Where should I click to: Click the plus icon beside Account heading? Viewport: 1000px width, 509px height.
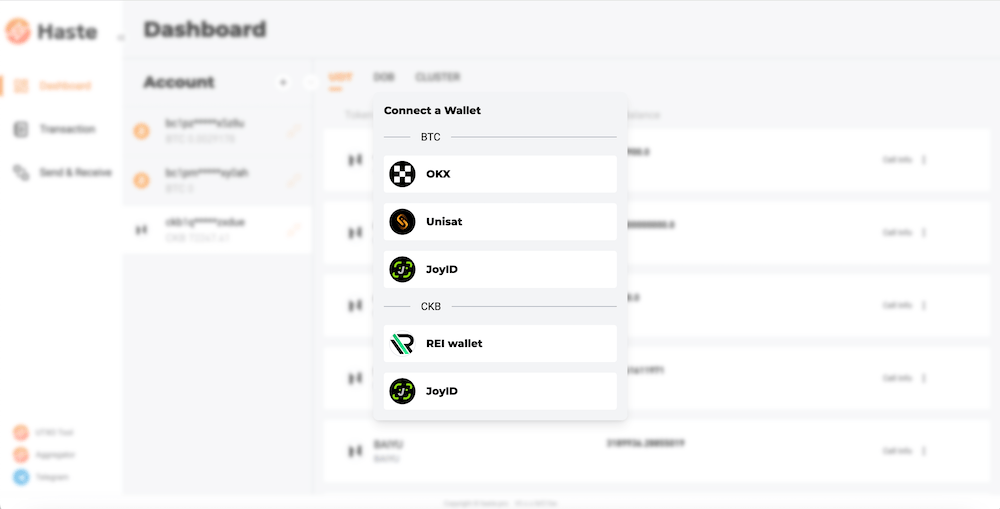click(x=283, y=82)
